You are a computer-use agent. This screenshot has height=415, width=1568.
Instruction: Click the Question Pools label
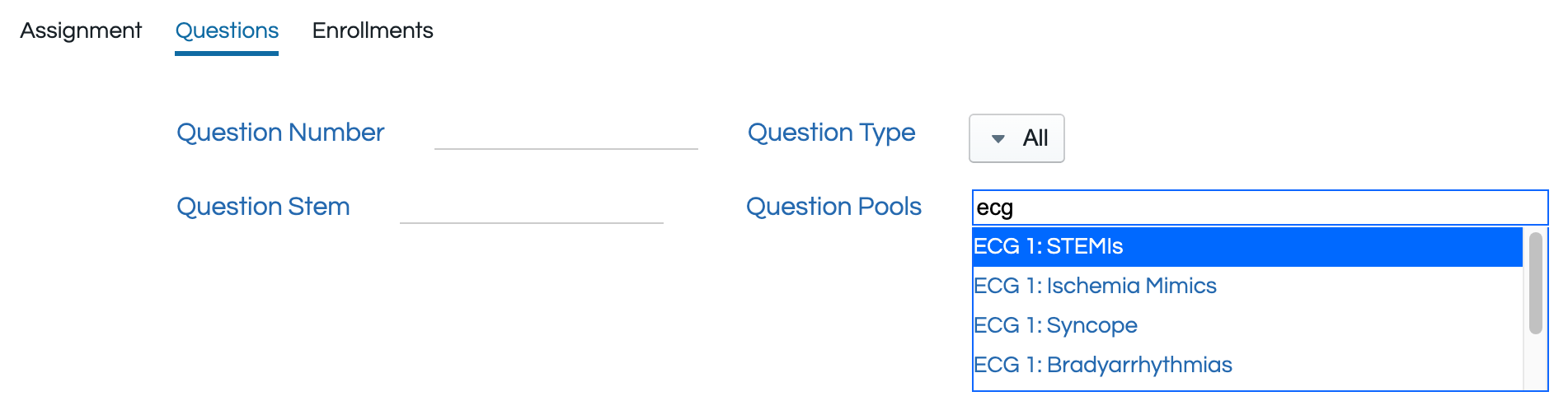click(833, 207)
